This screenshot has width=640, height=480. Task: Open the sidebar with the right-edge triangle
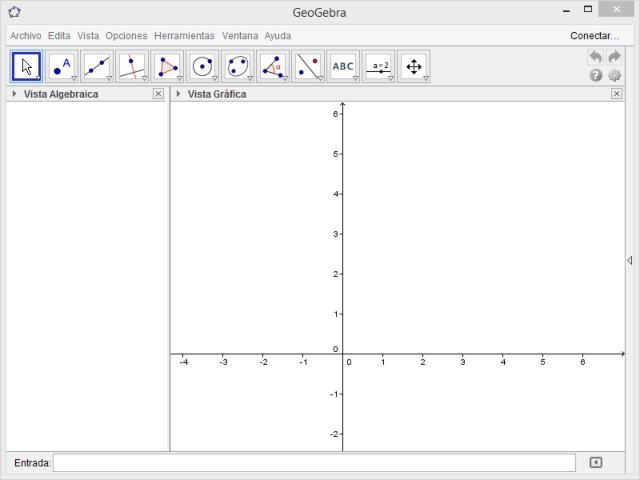(630, 260)
